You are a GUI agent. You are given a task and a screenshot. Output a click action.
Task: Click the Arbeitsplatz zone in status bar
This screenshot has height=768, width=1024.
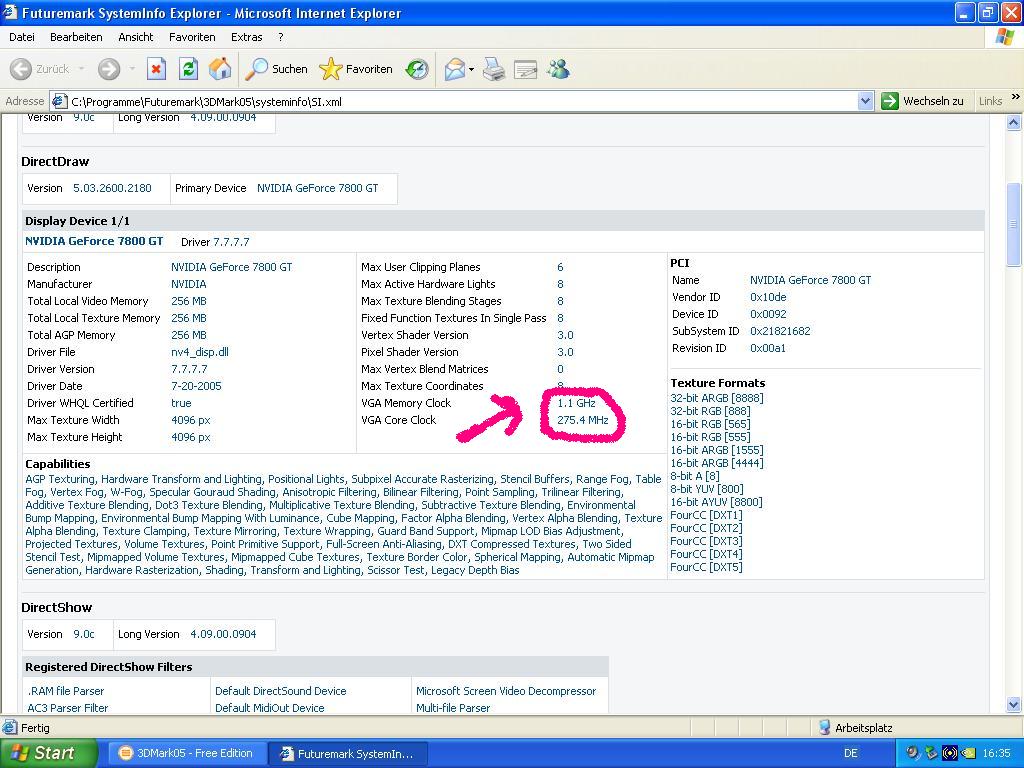856,728
